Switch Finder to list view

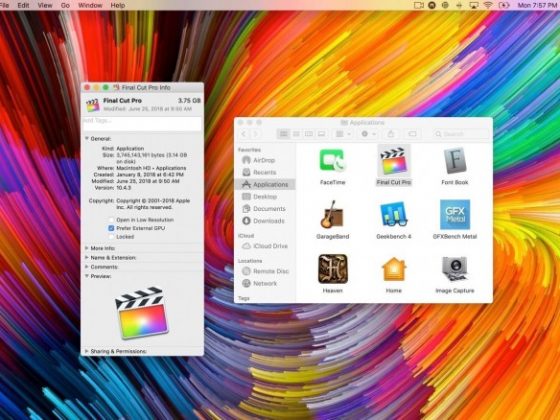296,134
